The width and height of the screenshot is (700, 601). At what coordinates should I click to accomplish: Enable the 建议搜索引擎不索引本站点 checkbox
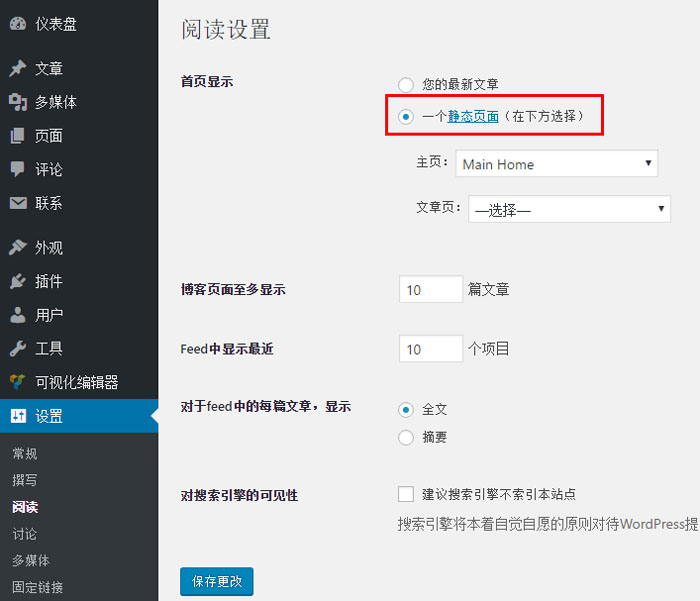[406, 494]
